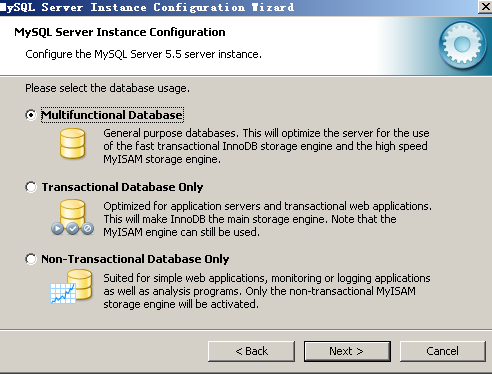Click the database icon with the line chart
Viewport: 492px width, 374px height.
click(x=71, y=287)
